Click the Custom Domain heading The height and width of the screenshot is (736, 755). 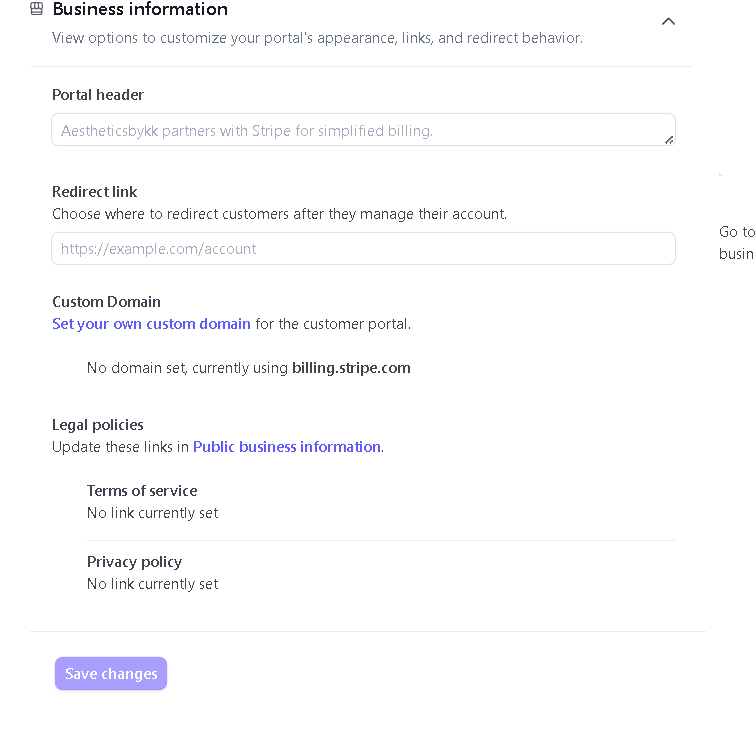pyautogui.click(x=106, y=302)
